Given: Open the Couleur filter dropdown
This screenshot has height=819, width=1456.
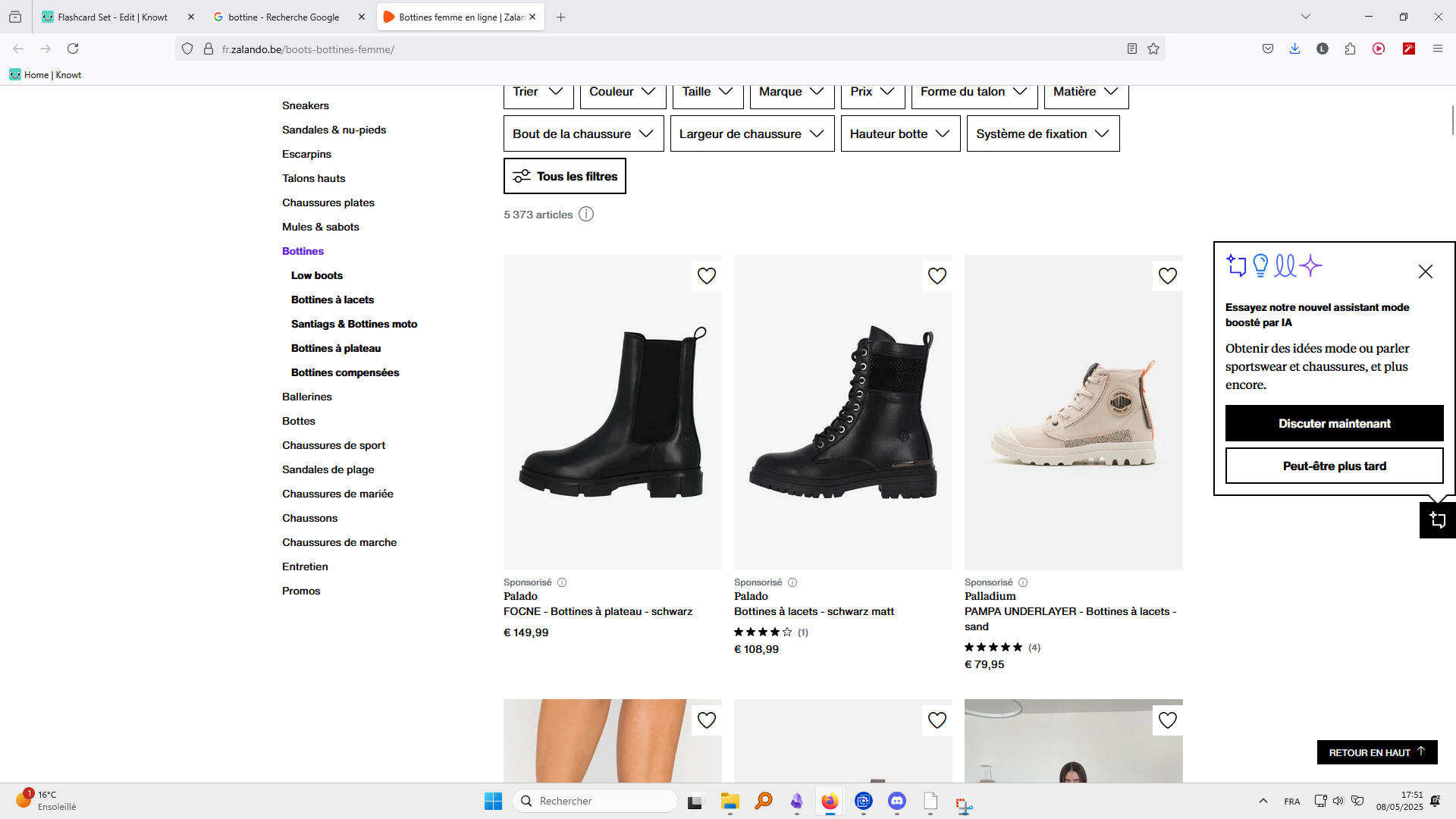Looking at the screenshot, I should point(622,91).
